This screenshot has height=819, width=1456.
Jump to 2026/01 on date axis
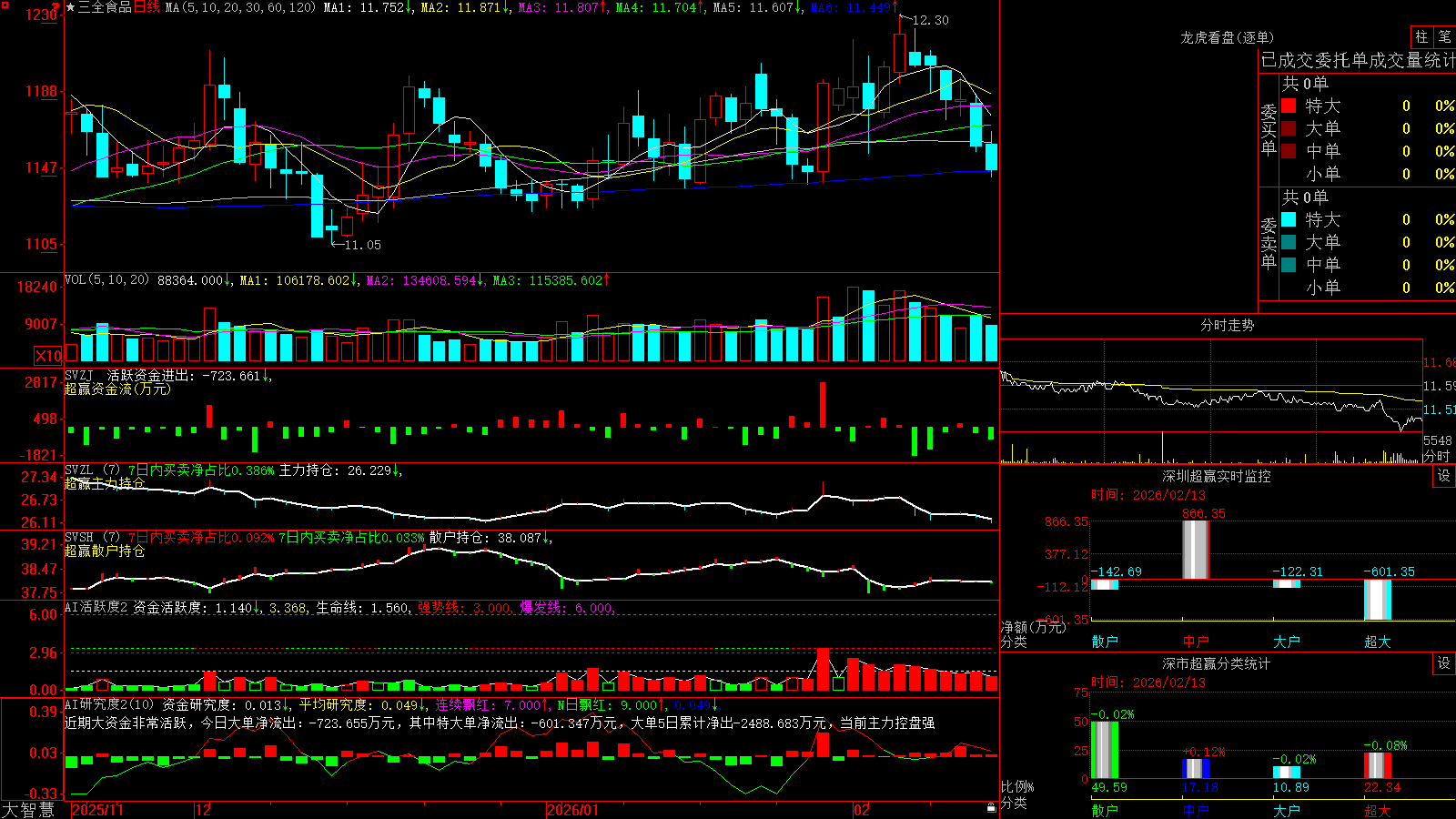(x=573, y=810)
